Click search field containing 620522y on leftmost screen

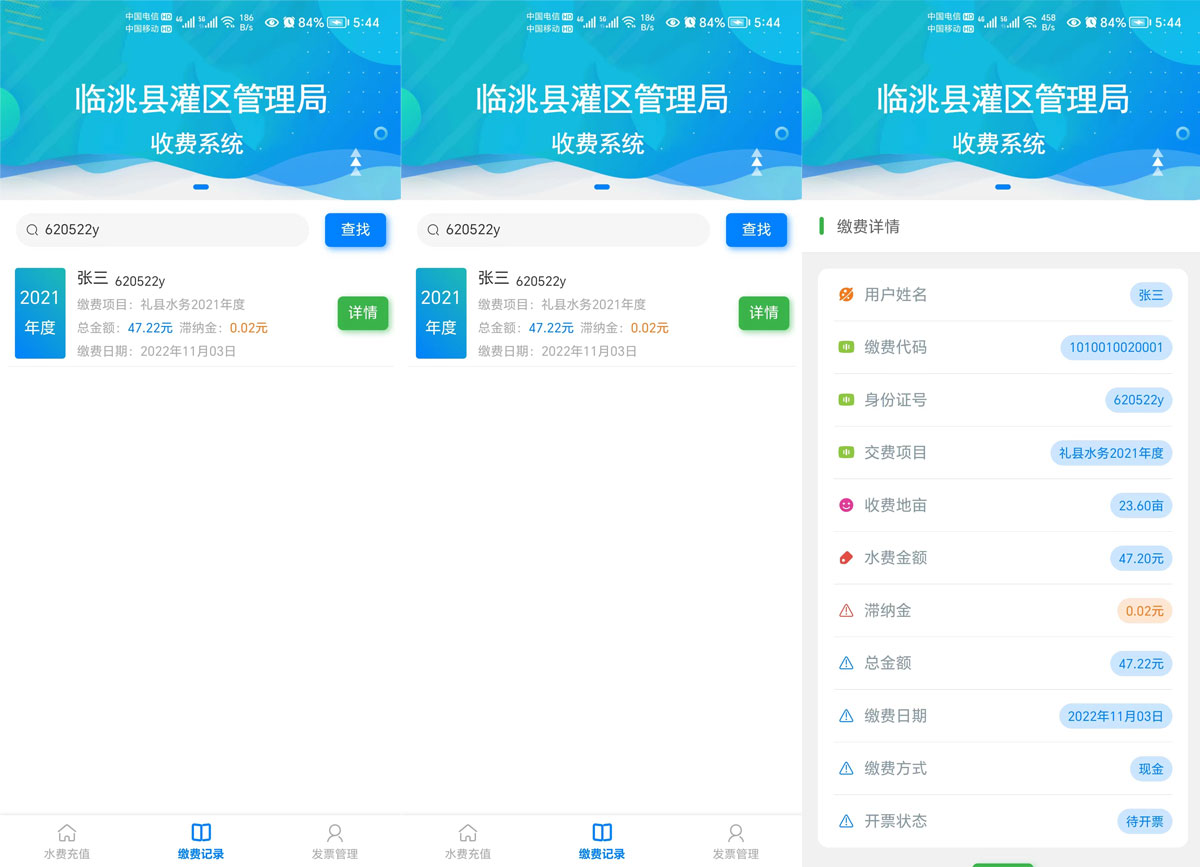[163, 230]
